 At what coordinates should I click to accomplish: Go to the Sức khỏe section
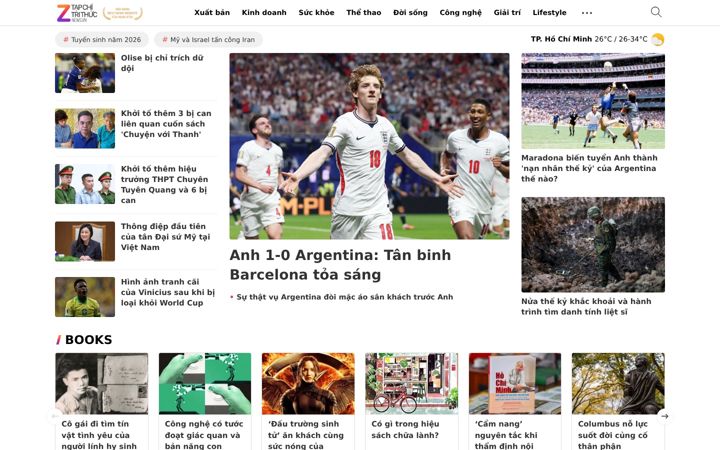point(316,12)
